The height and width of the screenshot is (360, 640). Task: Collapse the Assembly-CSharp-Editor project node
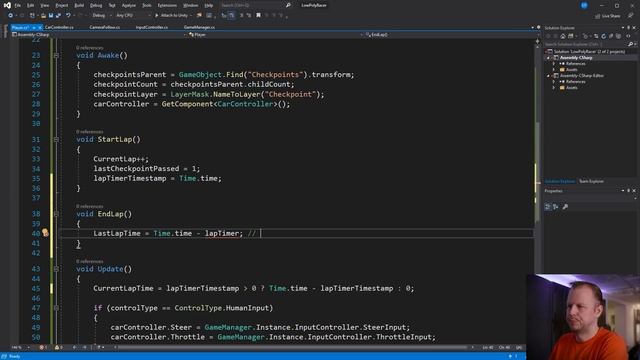pos(549,76)
